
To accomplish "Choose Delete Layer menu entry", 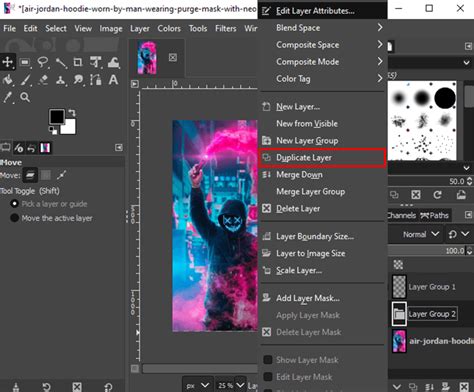I will click(322, 209).
